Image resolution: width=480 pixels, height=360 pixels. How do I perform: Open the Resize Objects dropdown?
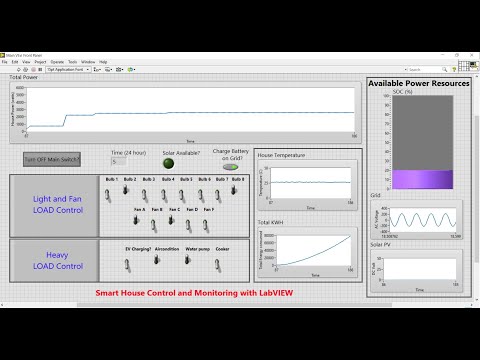120,69
